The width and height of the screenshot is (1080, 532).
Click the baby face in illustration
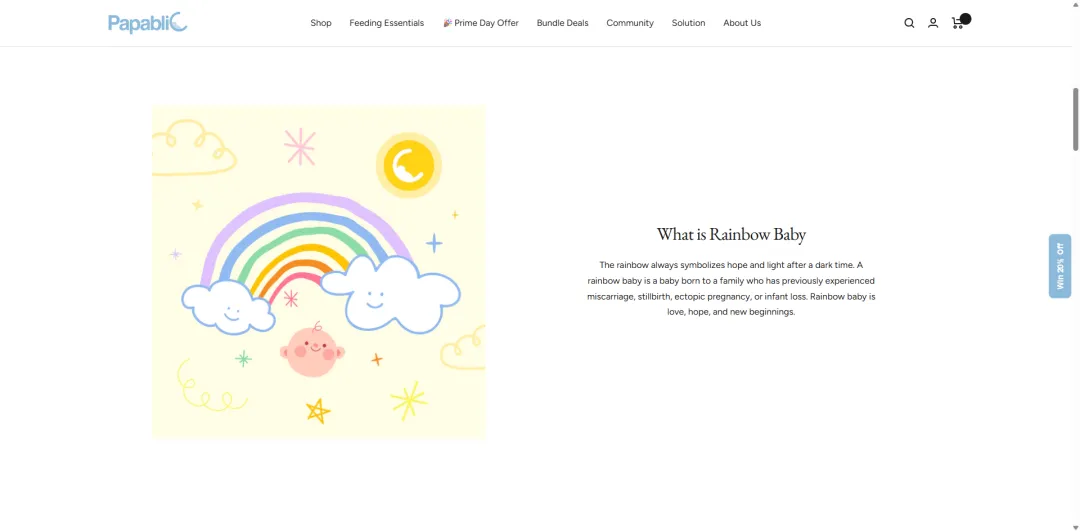coord(312,351)
